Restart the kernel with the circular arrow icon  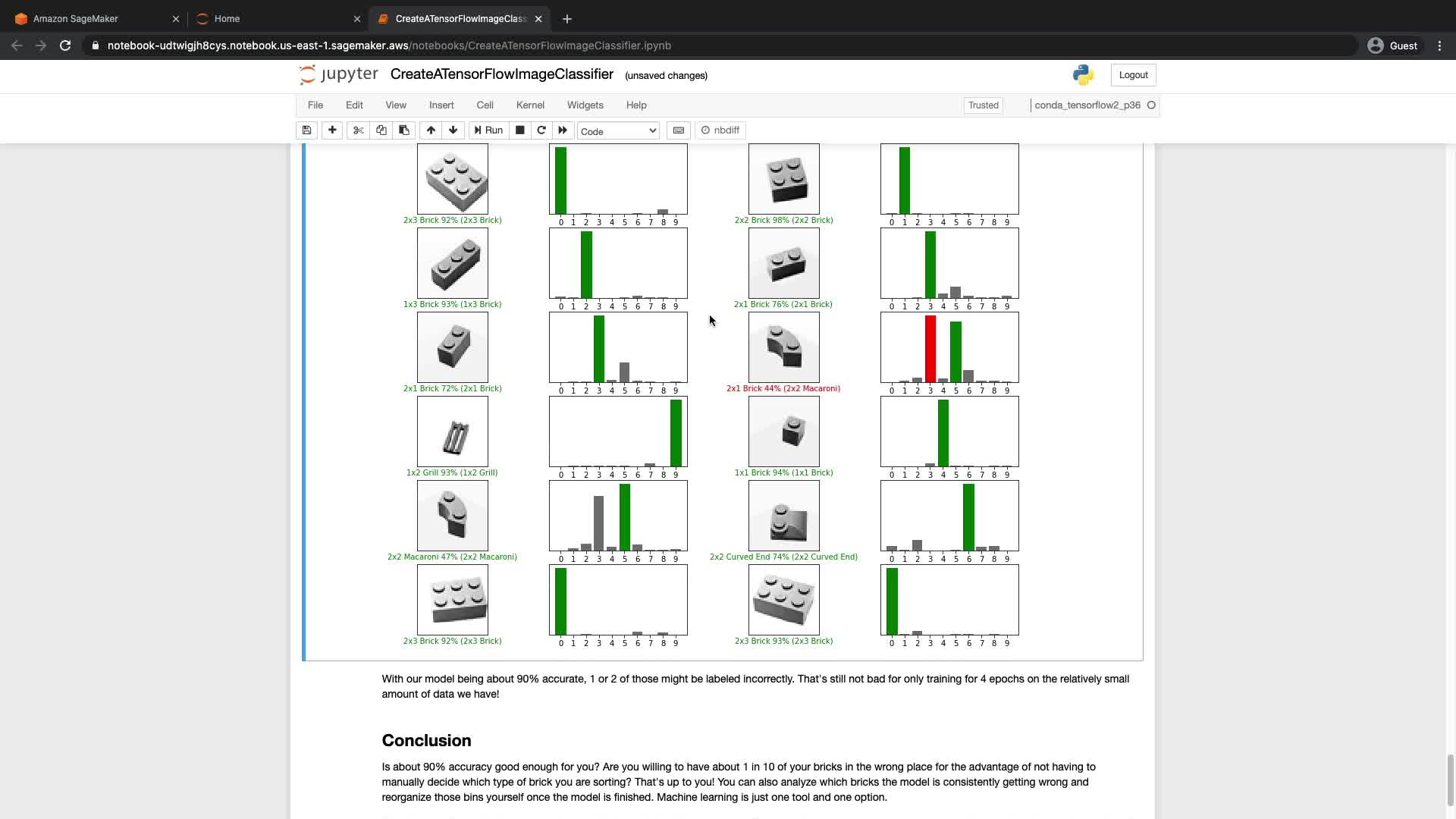tap(541, 130)
